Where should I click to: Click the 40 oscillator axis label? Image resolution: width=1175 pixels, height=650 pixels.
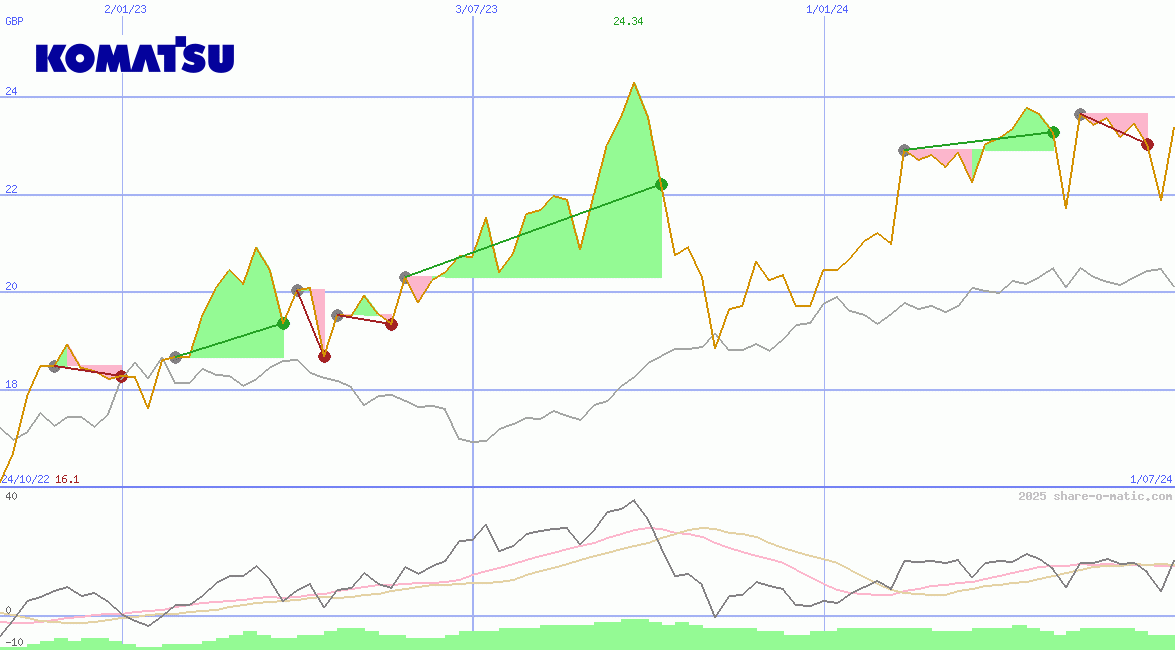click(x=12, y=496)
